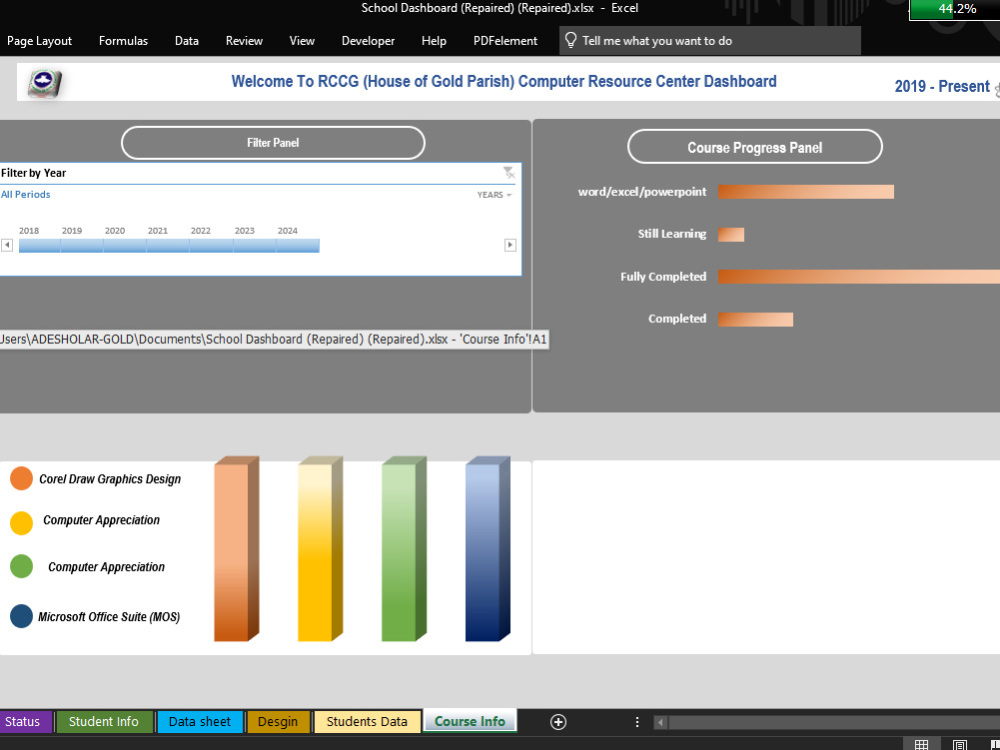Click the Filter by Year header

click(x=33, y=173)
